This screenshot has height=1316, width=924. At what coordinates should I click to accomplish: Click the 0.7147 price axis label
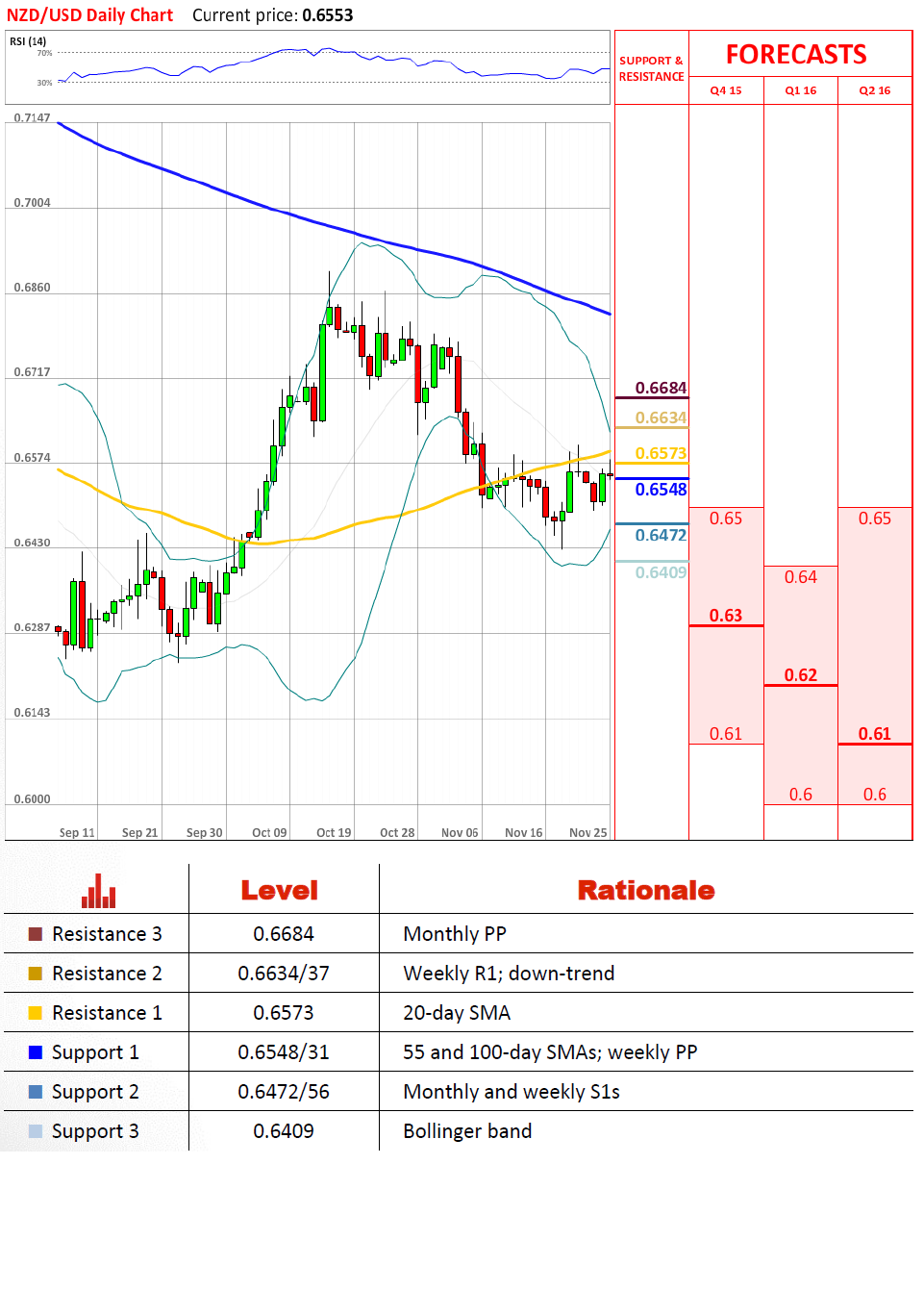tap(32, 118)
